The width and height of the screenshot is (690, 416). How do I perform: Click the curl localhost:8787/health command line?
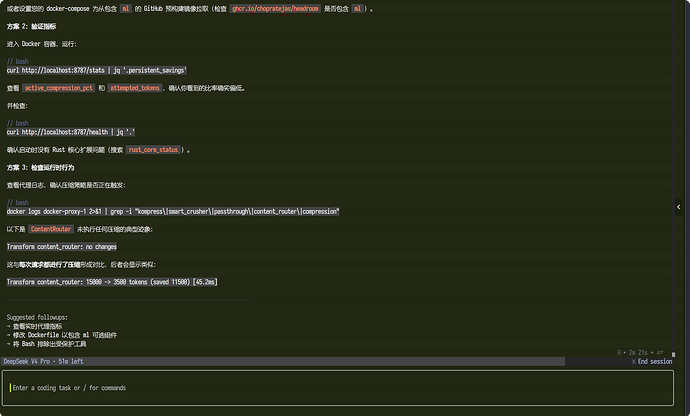click(71, 132)
